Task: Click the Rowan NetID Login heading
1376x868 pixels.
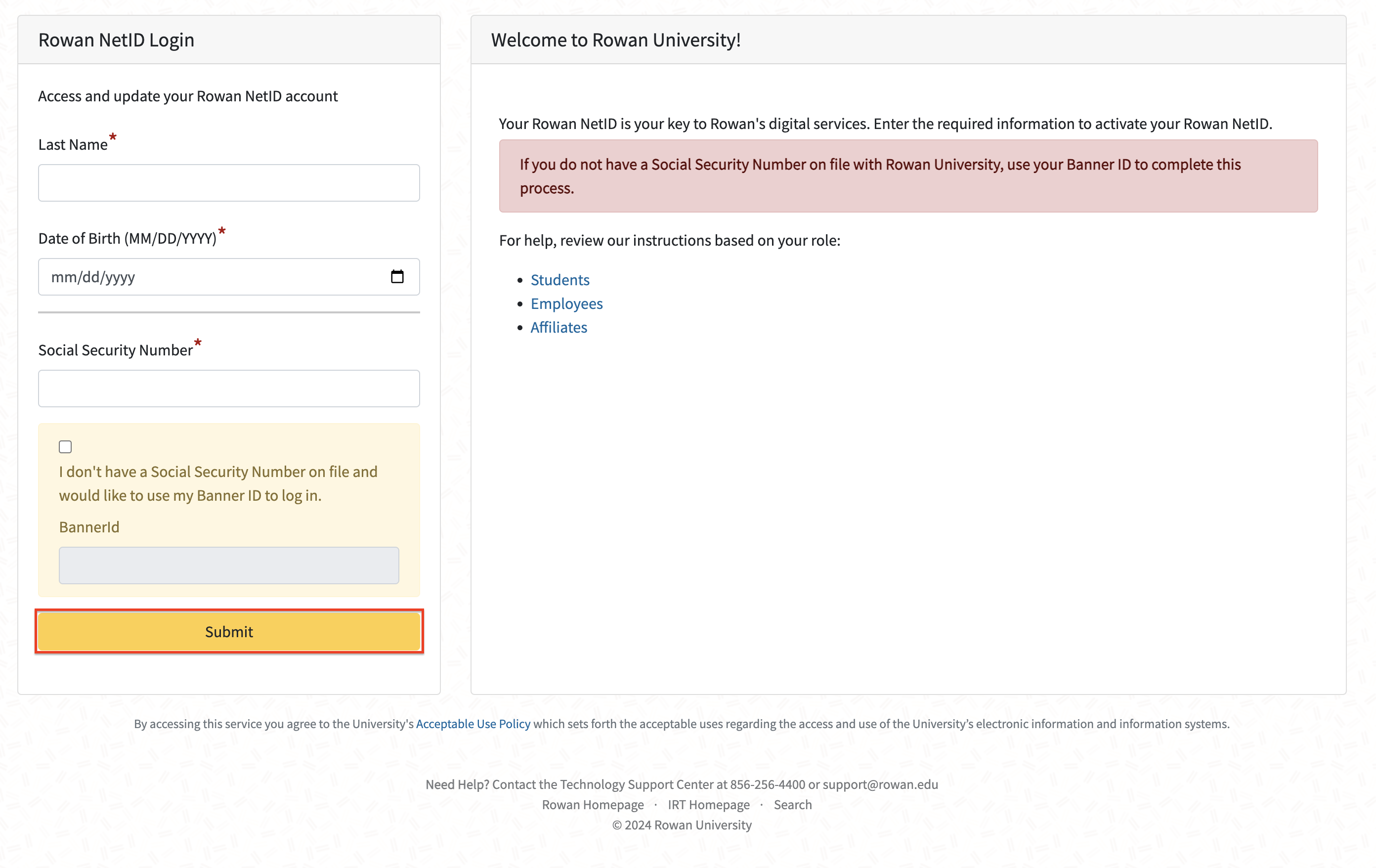Action: point(116,40)
